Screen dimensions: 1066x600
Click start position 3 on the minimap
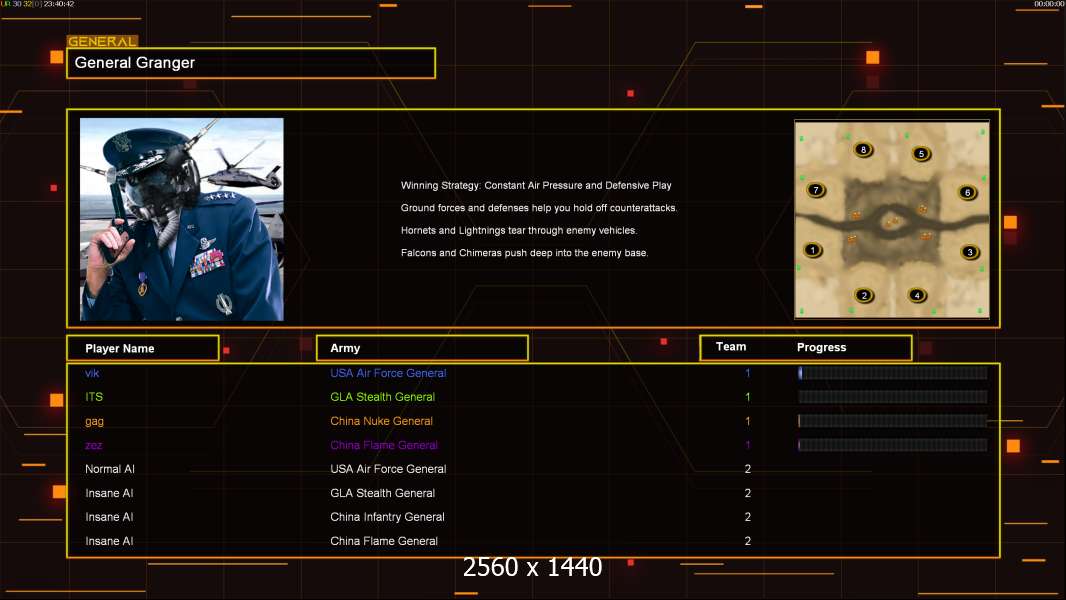pyautogui.click(x=970, y=251)
